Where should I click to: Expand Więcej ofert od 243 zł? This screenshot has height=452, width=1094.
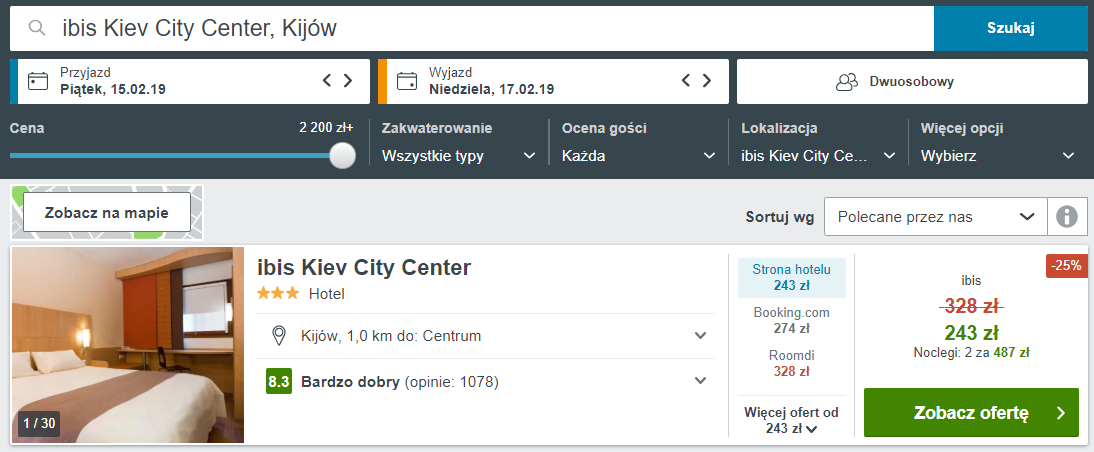791,420
